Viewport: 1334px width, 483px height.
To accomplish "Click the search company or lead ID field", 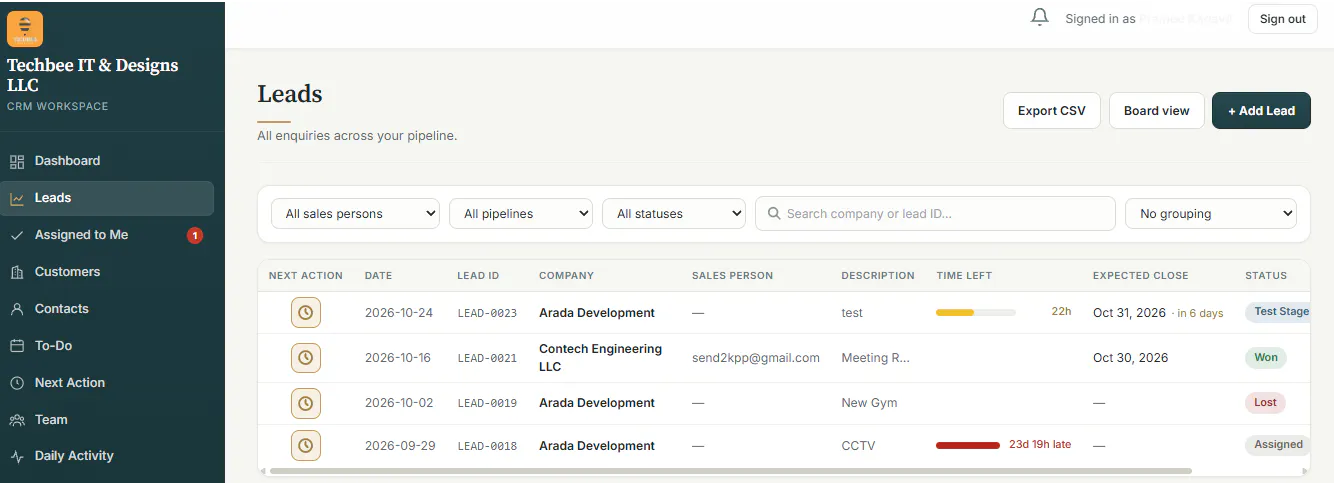I will pos(935,213).
